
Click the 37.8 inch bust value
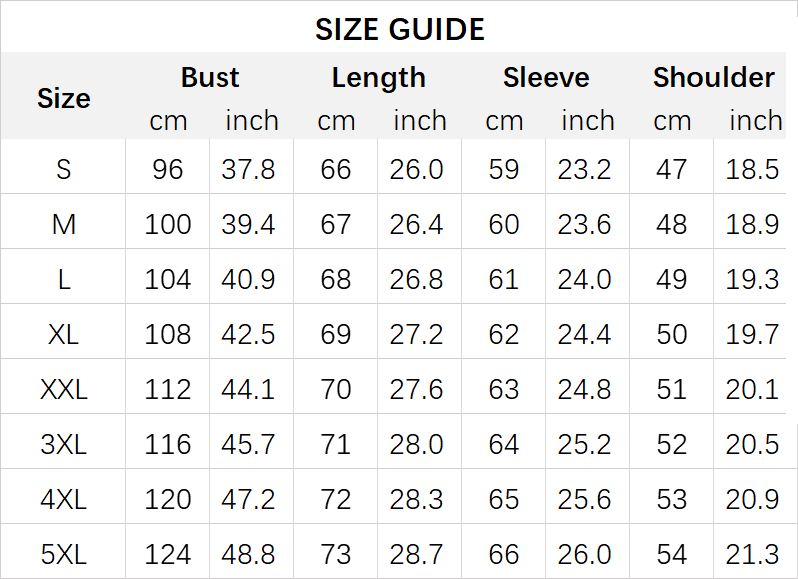[x=248, y=169]
